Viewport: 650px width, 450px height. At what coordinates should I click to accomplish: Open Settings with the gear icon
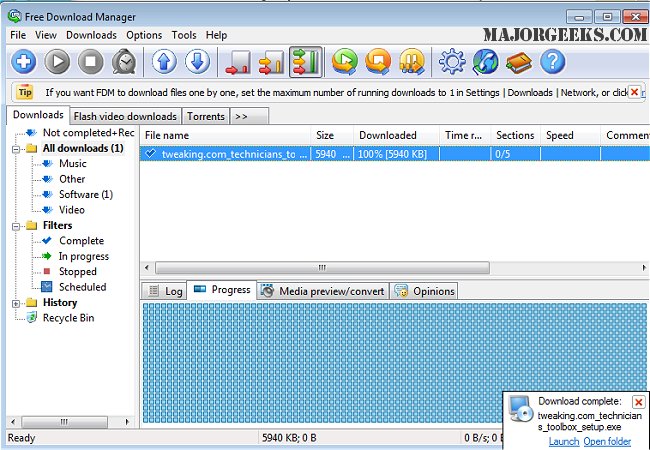453,62
